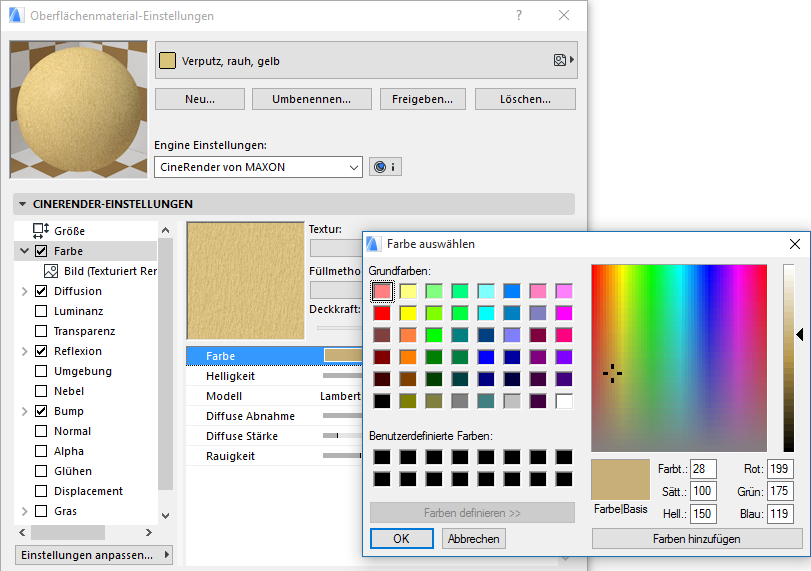Enable the Displacement checkbox
Viewport: 811px width, 571px height.
pos(41,491)
